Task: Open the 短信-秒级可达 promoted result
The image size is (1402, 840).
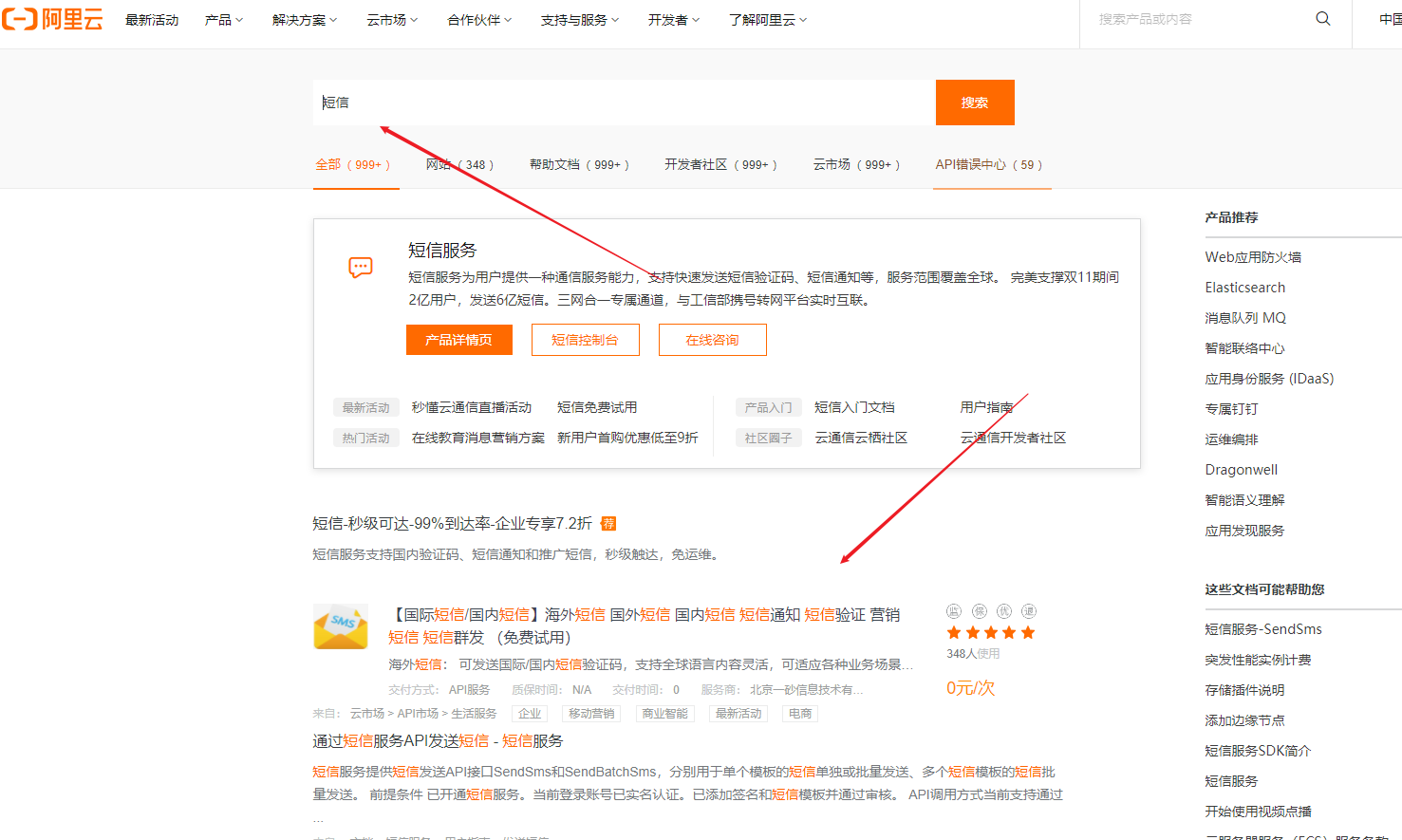Action: (453, 523)
